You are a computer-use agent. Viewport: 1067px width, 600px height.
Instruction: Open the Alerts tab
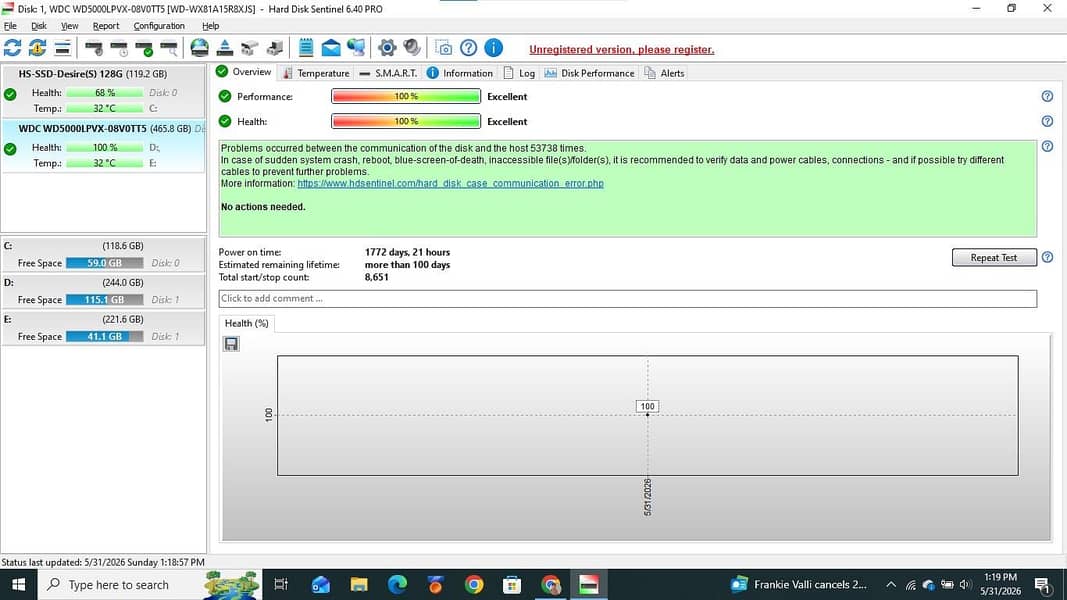[x=664, y=73]
